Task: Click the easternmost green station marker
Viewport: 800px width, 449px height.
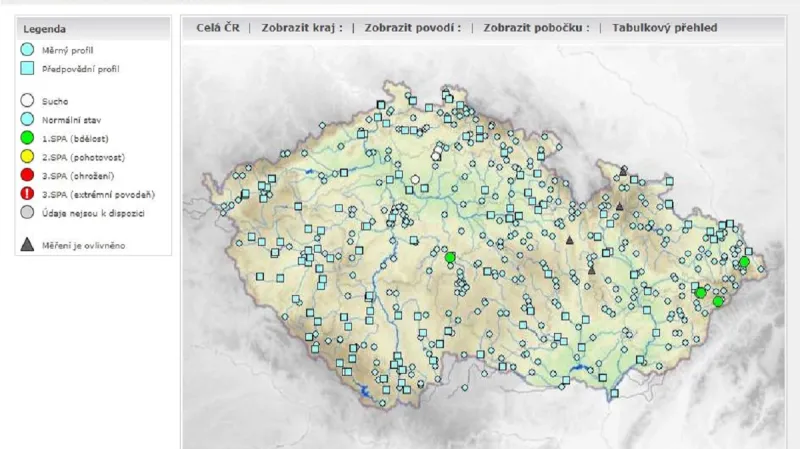Action: (x=744, y=262)
